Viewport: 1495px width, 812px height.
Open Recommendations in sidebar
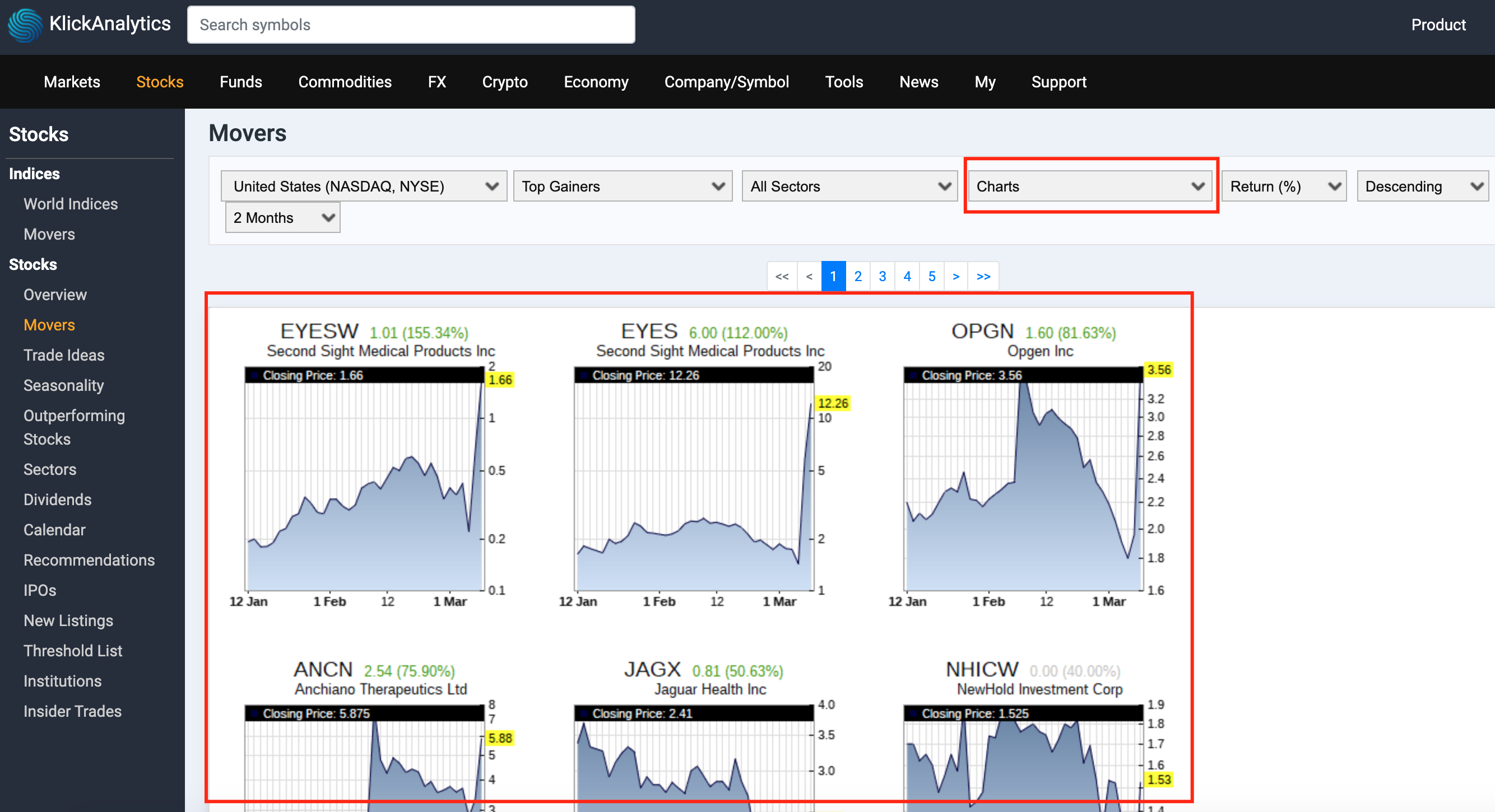pyautogui.click(x=90, y=559)
